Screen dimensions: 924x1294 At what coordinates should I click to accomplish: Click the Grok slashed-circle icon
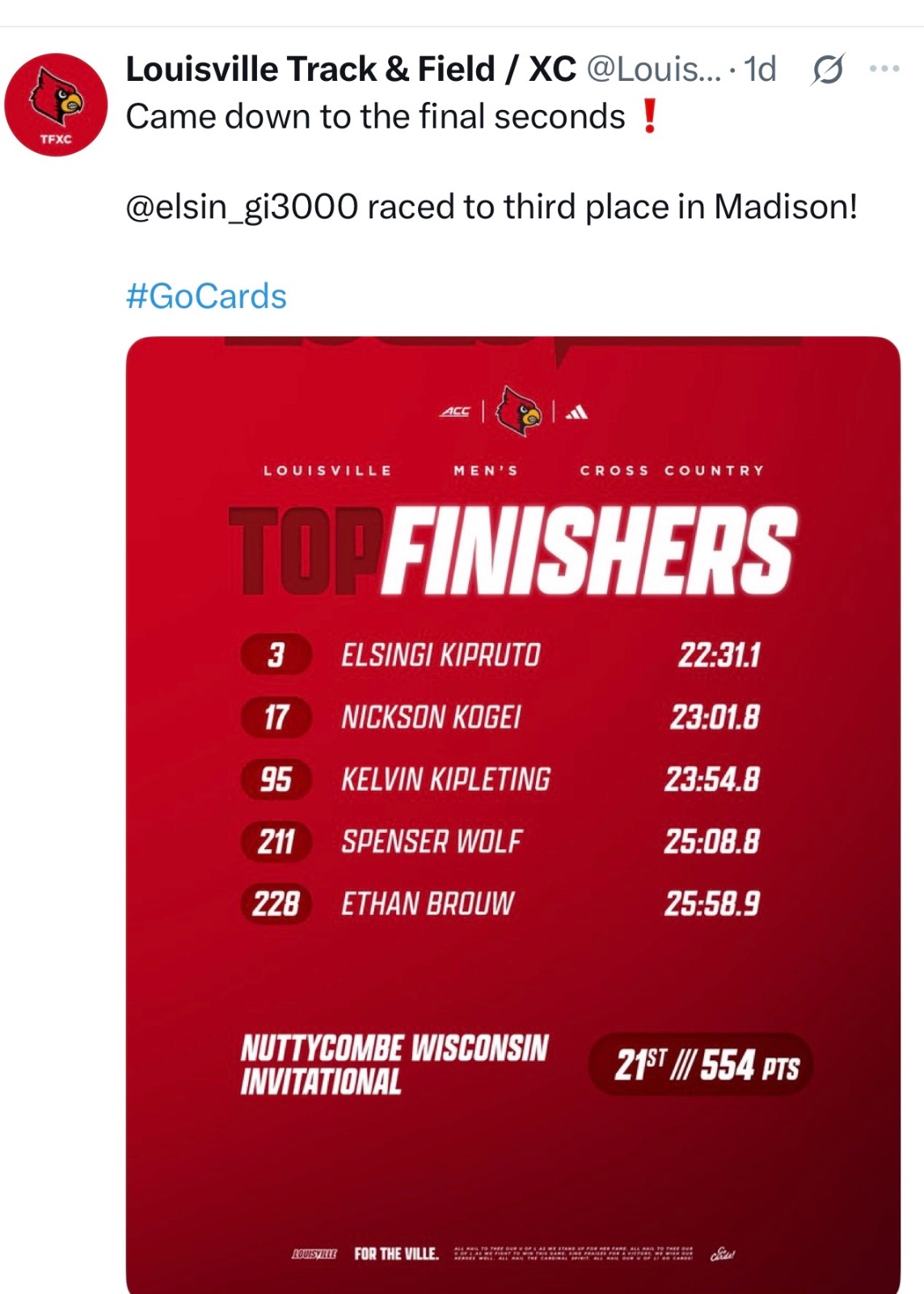tap(828, 70)
